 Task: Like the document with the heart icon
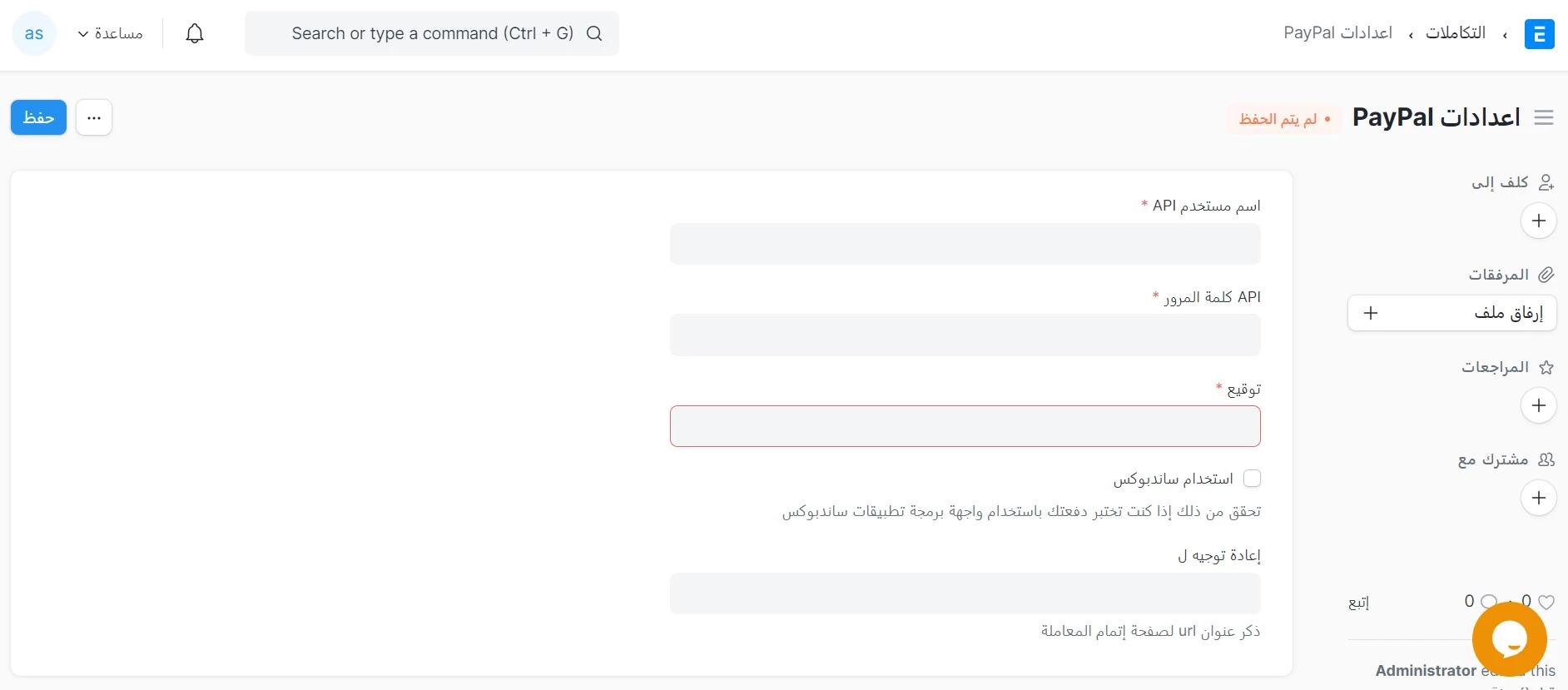point(1546,602)
